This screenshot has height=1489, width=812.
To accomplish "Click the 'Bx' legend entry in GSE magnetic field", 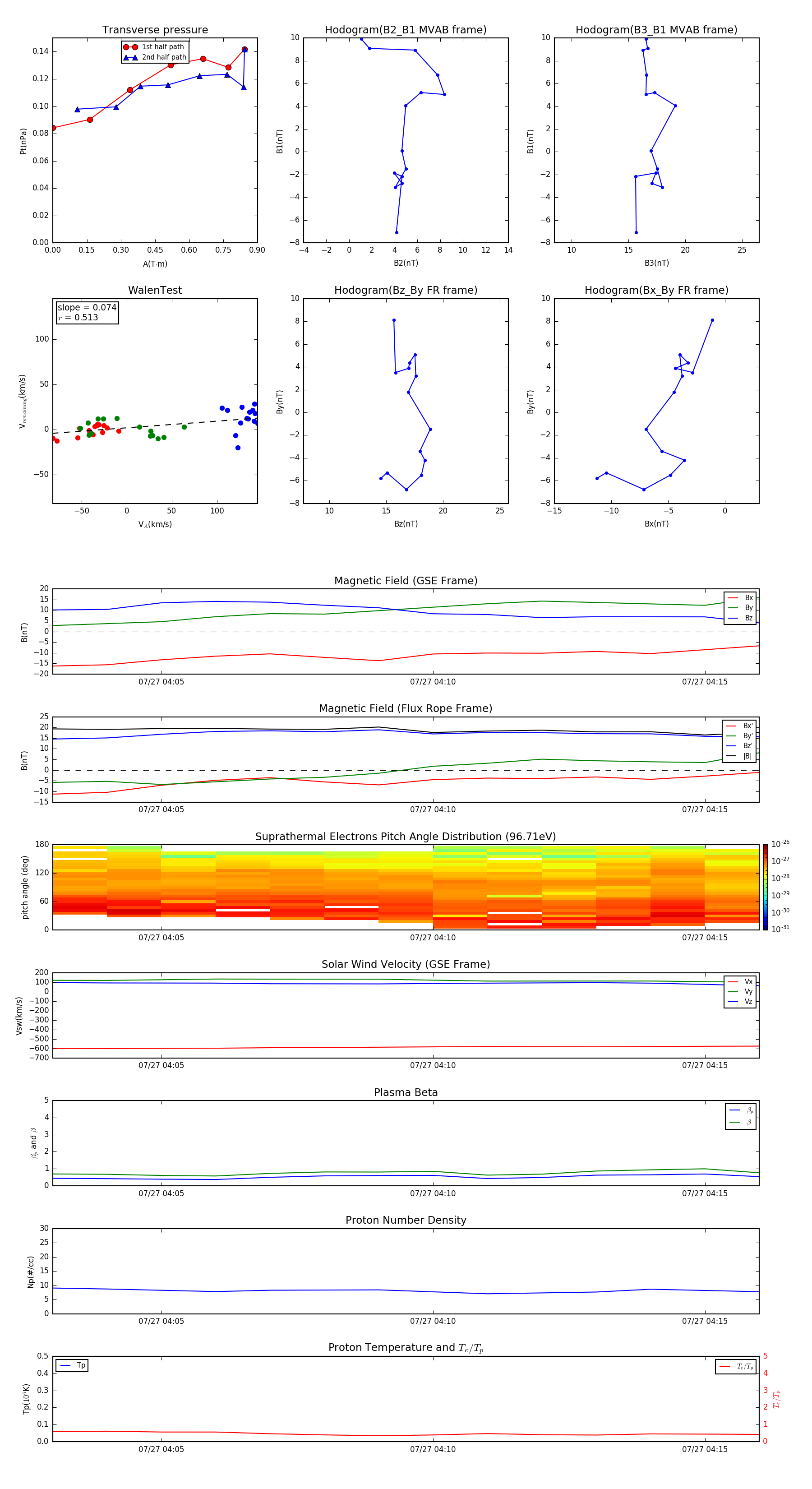I will tap(740, 598).
